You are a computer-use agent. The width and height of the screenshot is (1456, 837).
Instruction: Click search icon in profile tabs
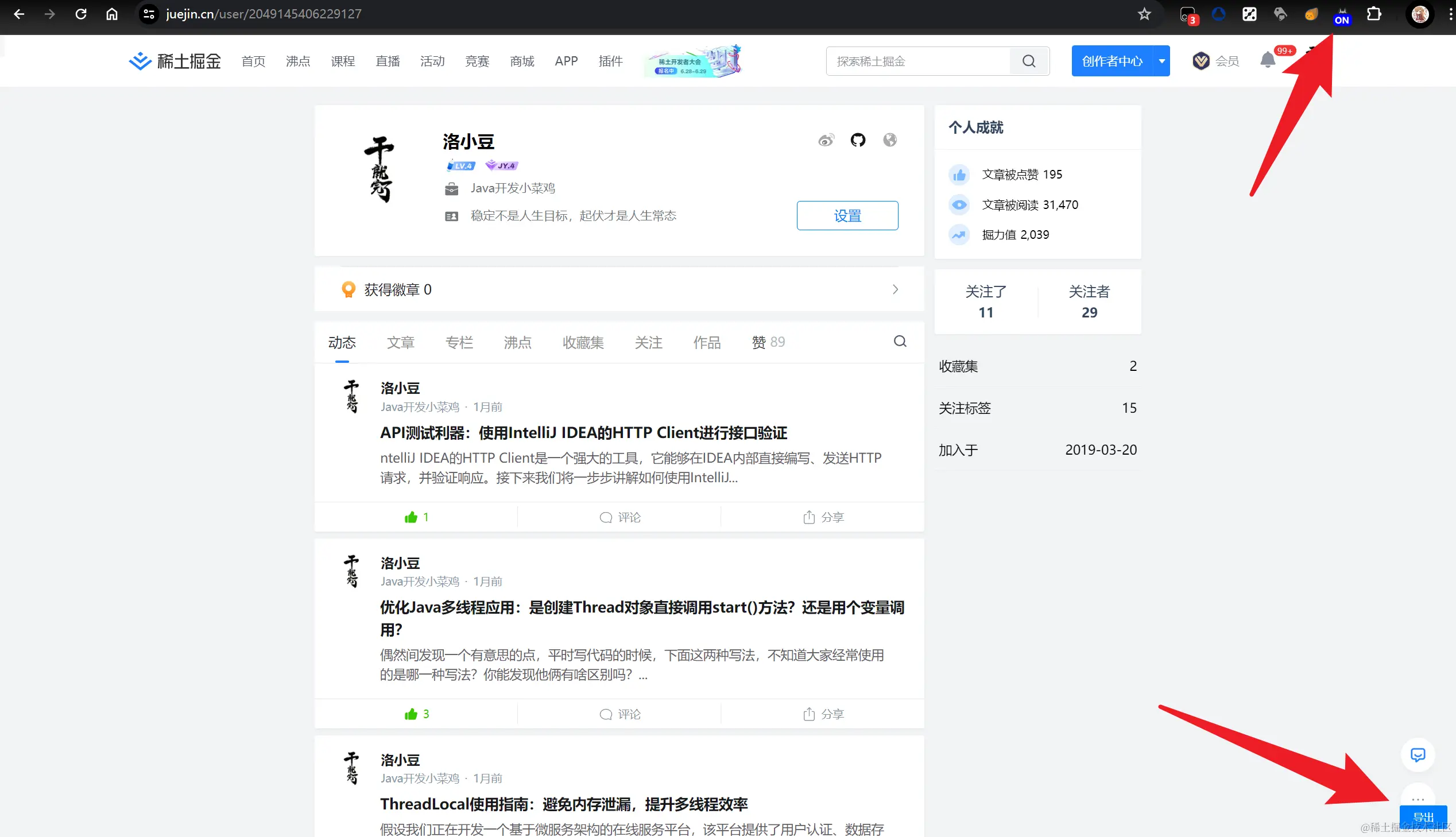tap(900, 342)
